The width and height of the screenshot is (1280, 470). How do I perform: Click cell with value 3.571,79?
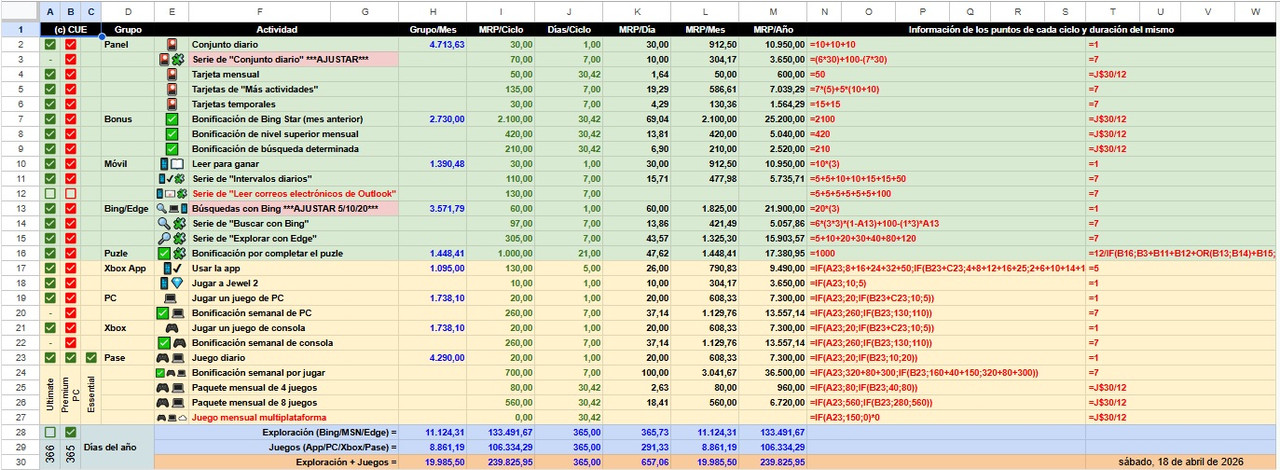tap(432, 208)
